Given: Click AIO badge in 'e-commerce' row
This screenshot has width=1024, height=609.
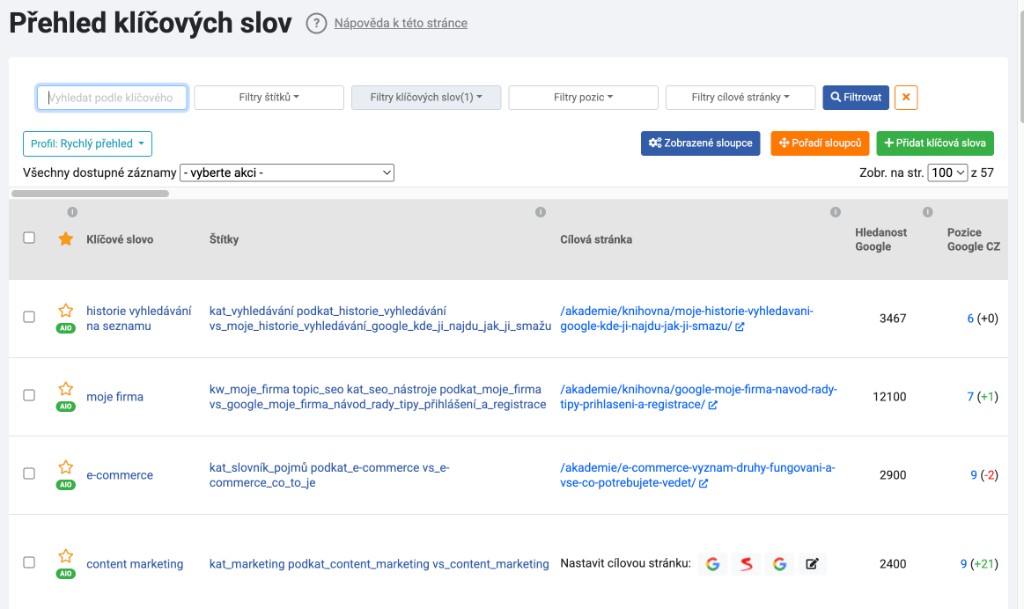Looking at the screenshot, I should click(x=66, y=485).
